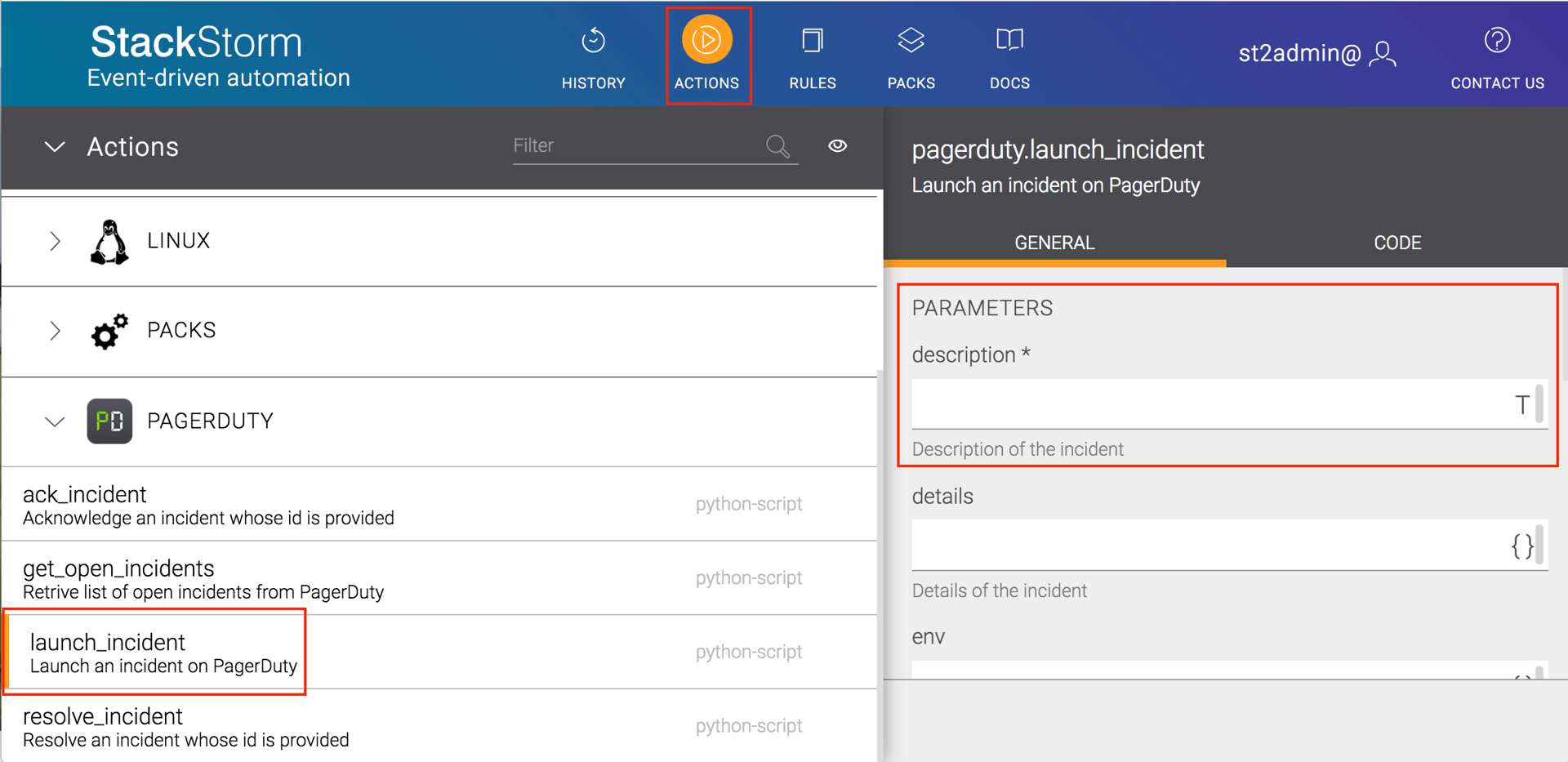Toggle the eye visibility icon beside filter

(x=837, y=146)
